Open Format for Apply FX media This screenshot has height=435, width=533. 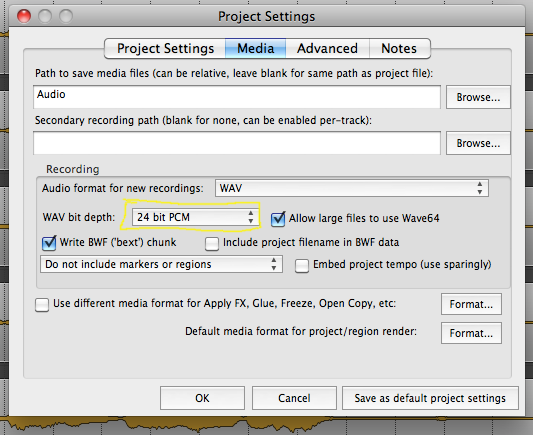pos(471,304)
